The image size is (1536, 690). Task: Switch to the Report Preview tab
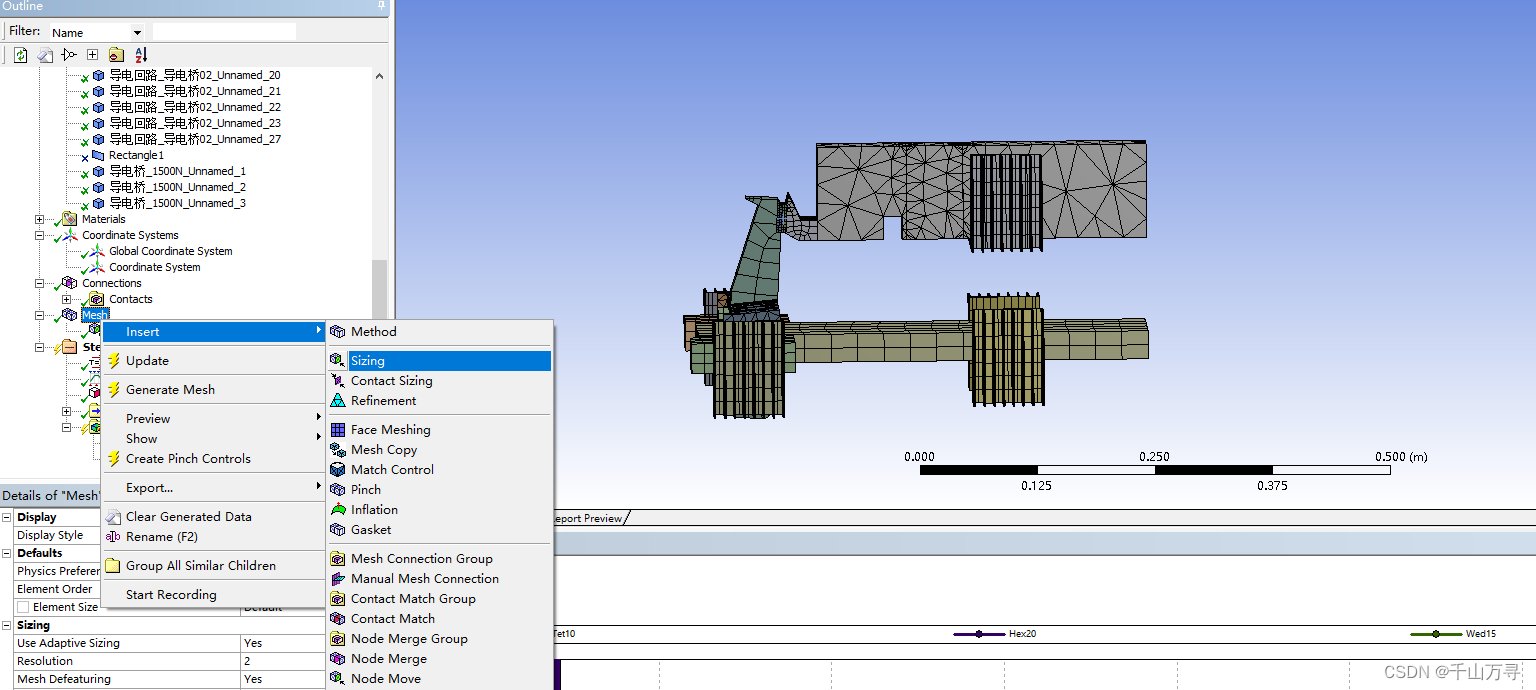click(589, 518)
